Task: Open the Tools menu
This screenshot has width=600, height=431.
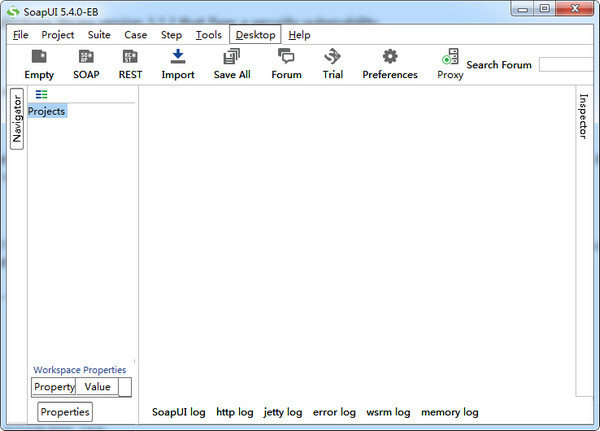Action: [209, 35]
